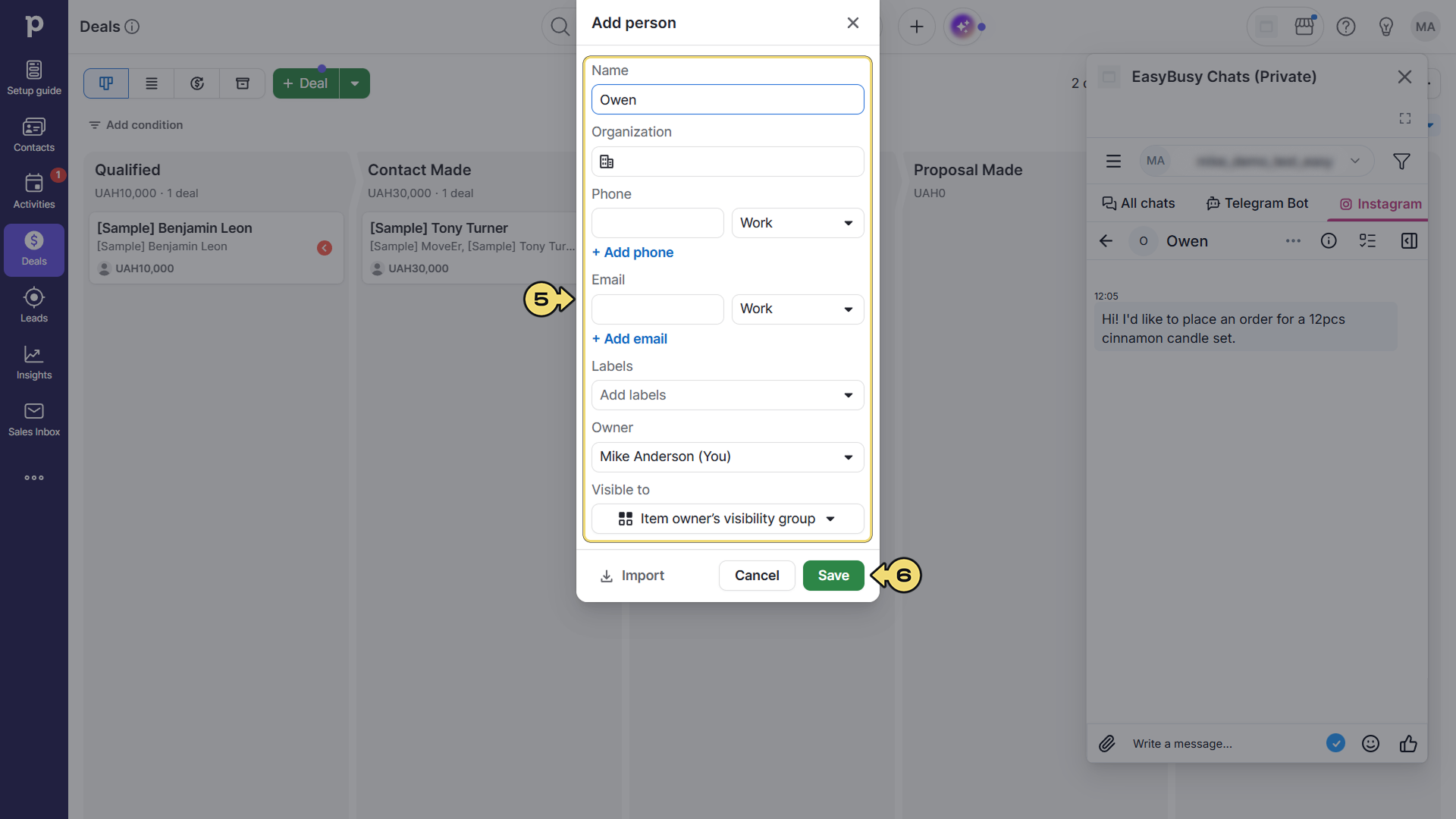The height and width of the screenshot is (819, 1456).
Task: Open the chat info icon
Action: tap(1329, 241)
